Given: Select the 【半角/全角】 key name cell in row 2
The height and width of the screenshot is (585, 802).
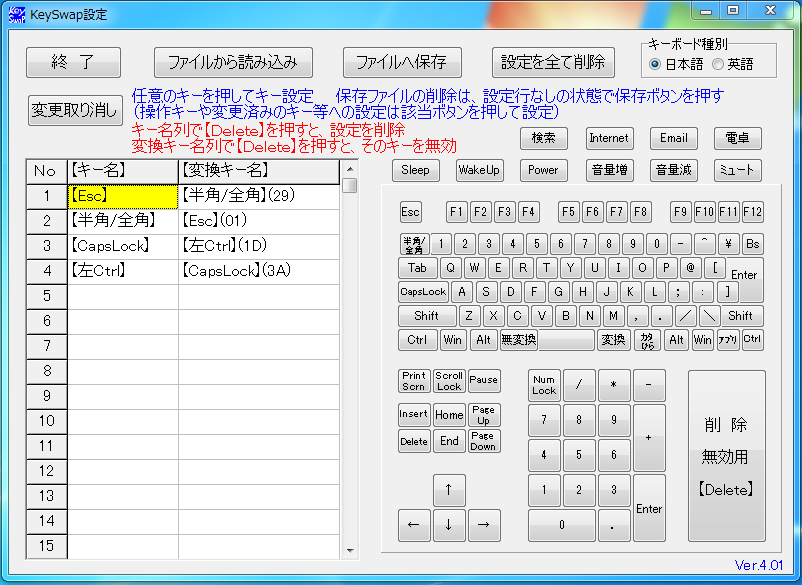Looking at the screenshot, I should pyautogui.click(x=123, y=221).
